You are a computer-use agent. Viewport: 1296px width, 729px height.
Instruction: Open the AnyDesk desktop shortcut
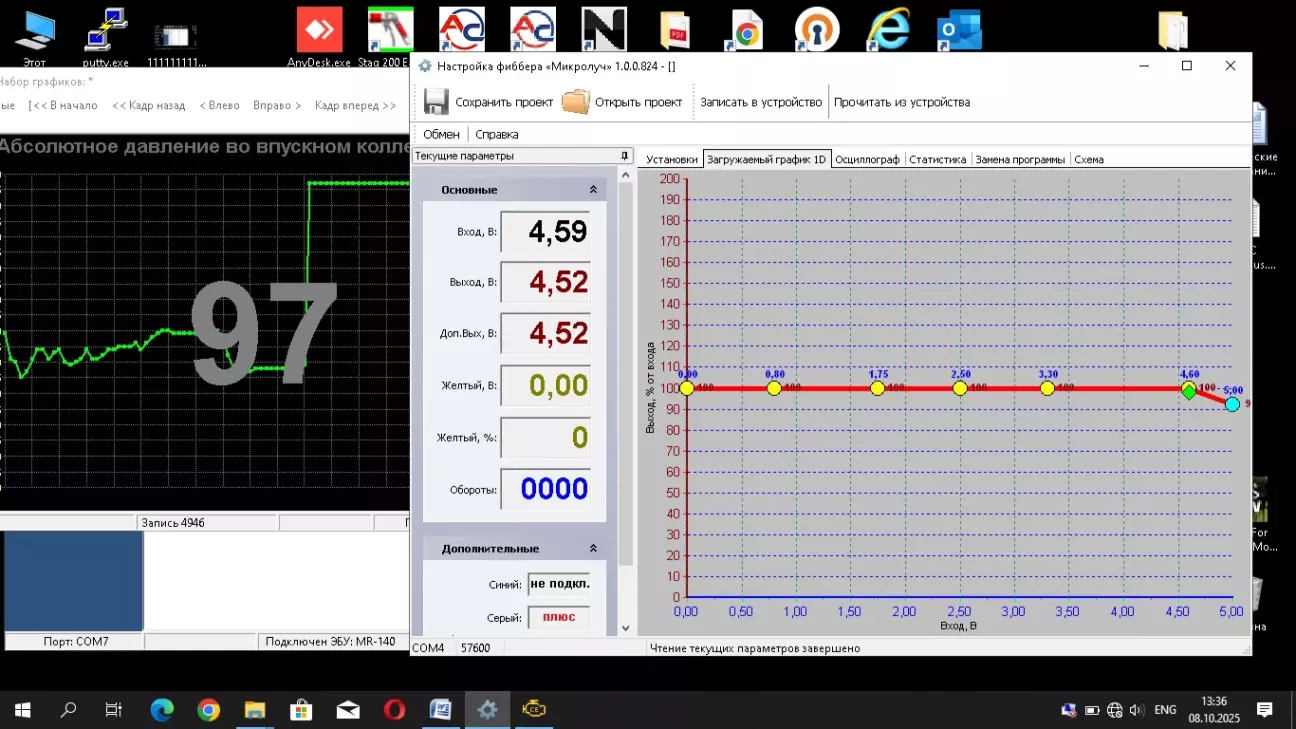coord(319,32)
